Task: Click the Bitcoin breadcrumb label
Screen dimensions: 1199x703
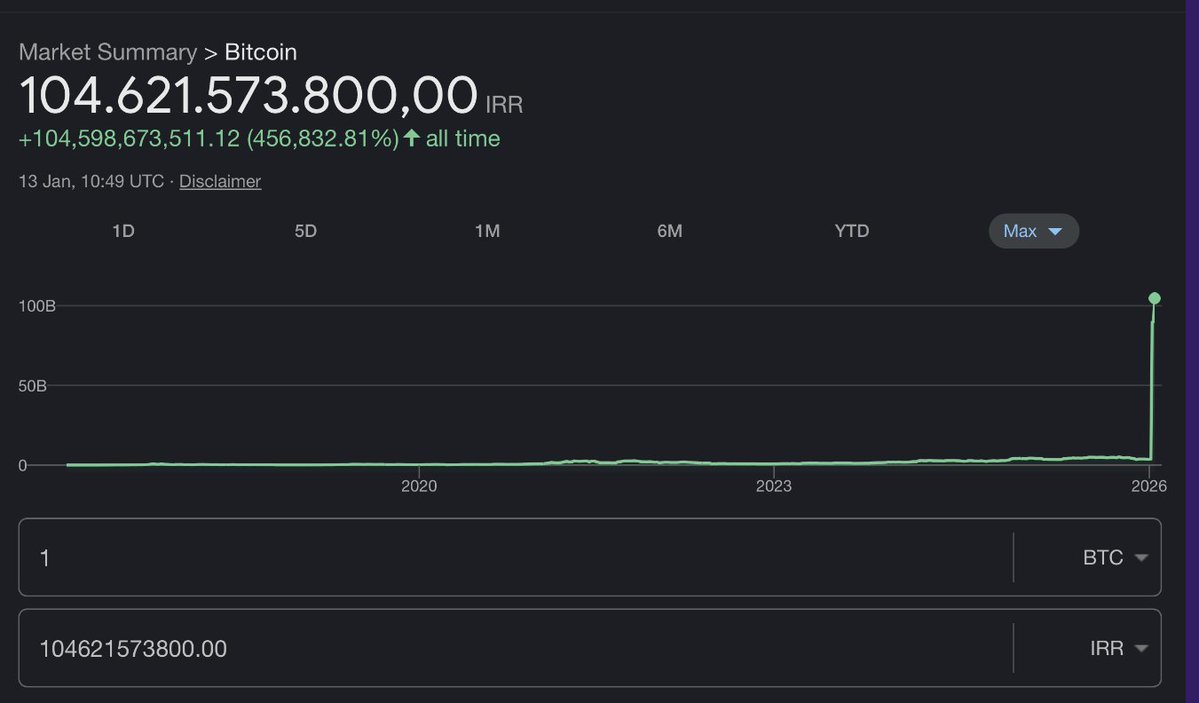Action: click(x=261, y=51)
